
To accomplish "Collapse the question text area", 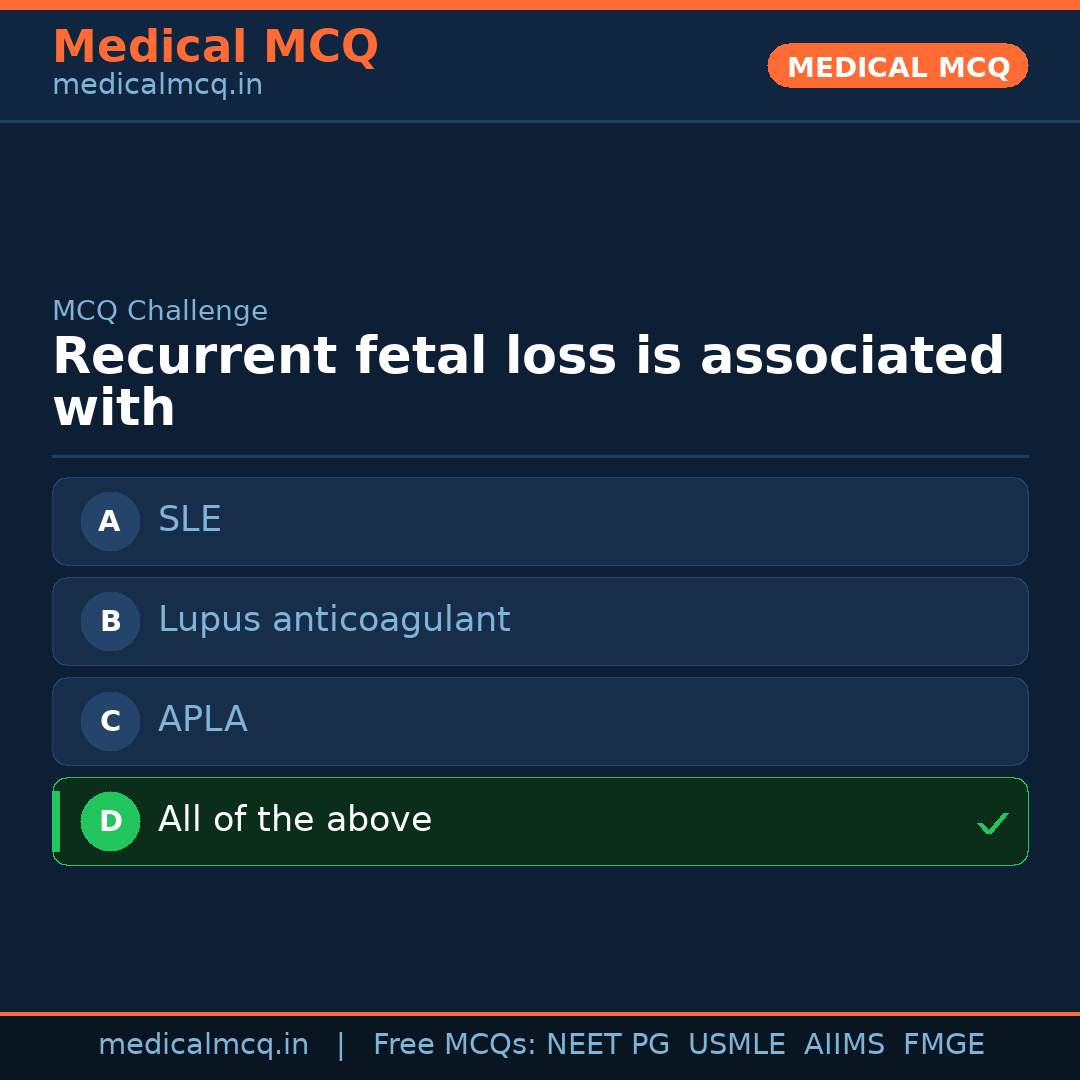I will (x=528, y=380).
